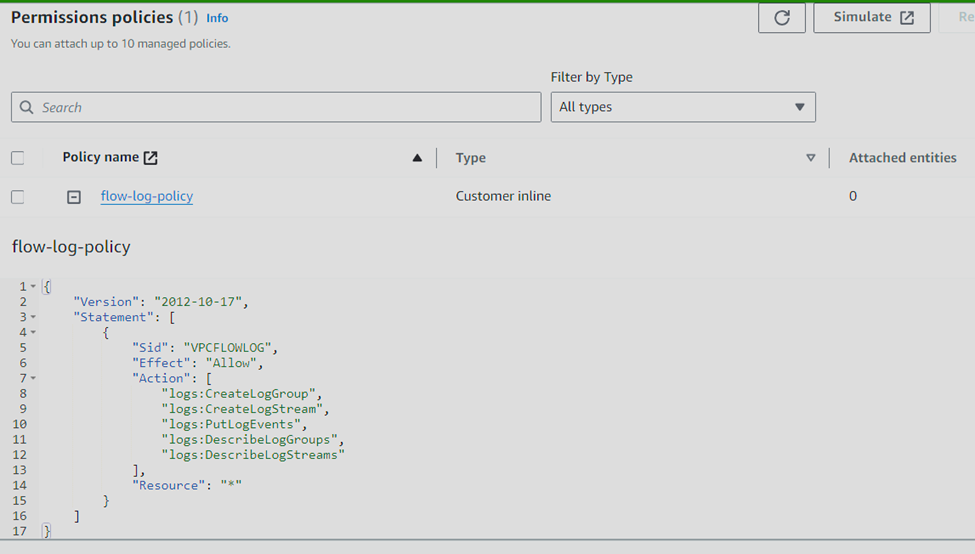
Task: Click the Type column sort arrow
Action: (x=811, y=158)
